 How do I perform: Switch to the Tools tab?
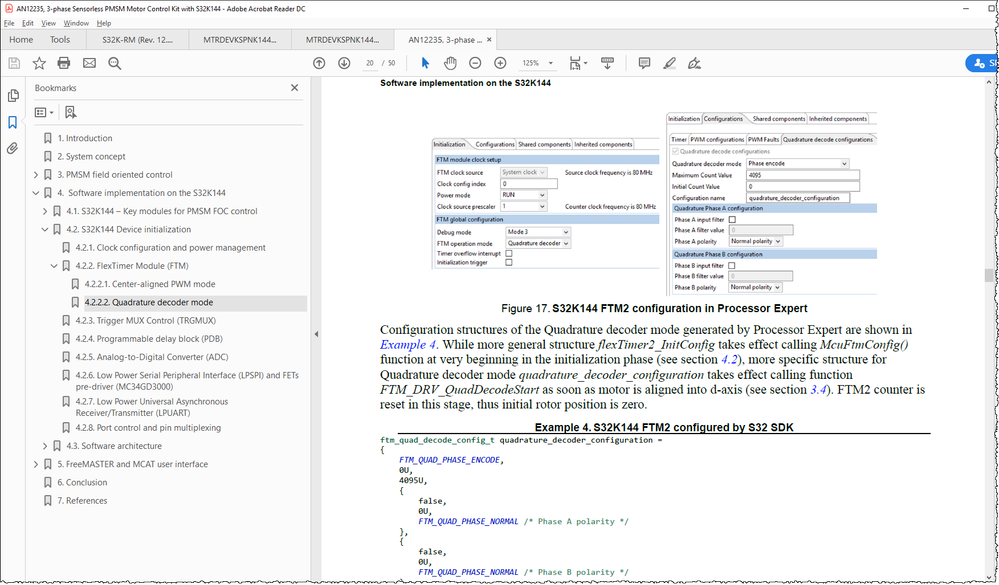[x=60, y=40]
